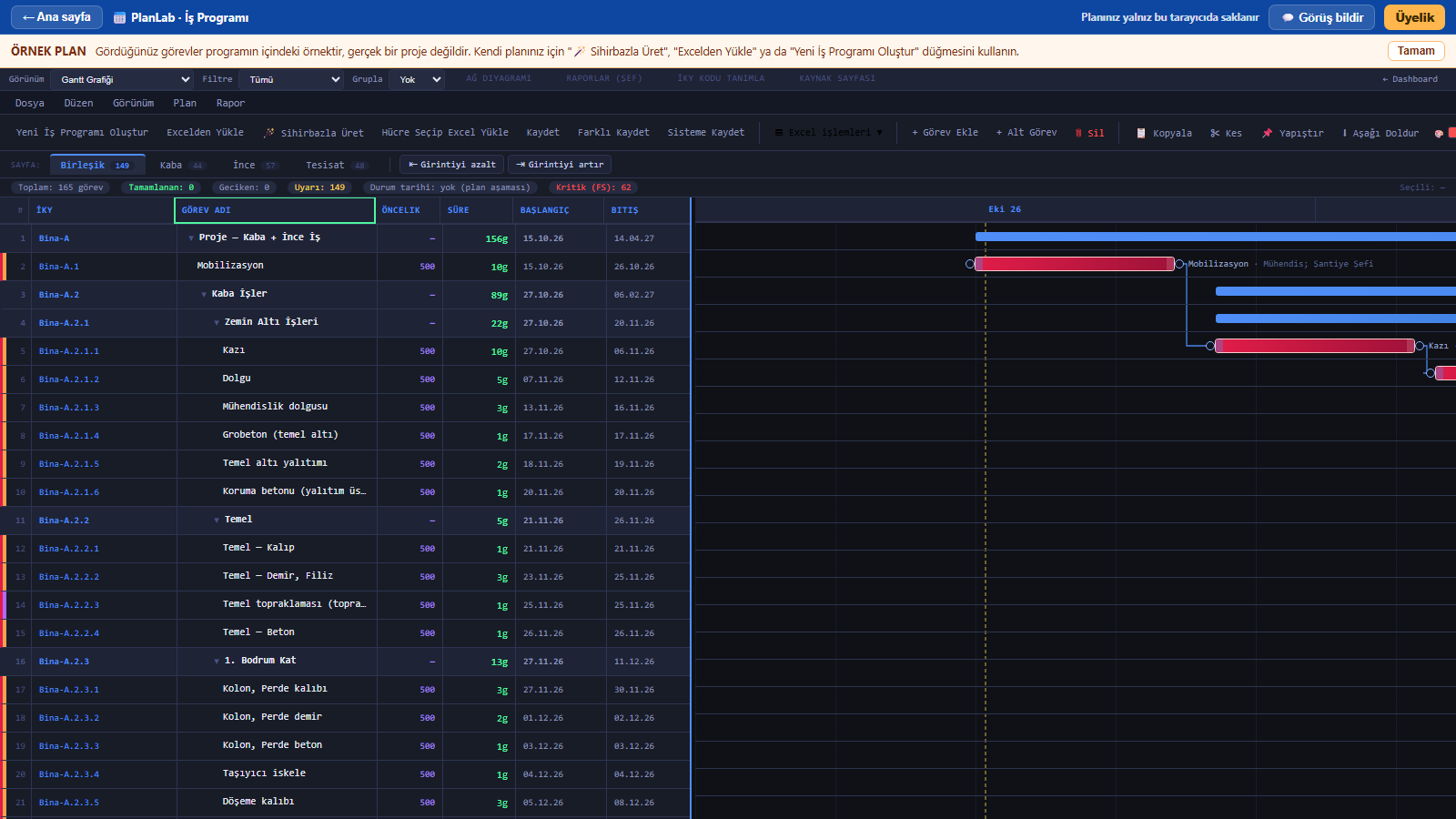
Task: Open the color palette icon in toolbar
Action: click(x=1439, y=133)
